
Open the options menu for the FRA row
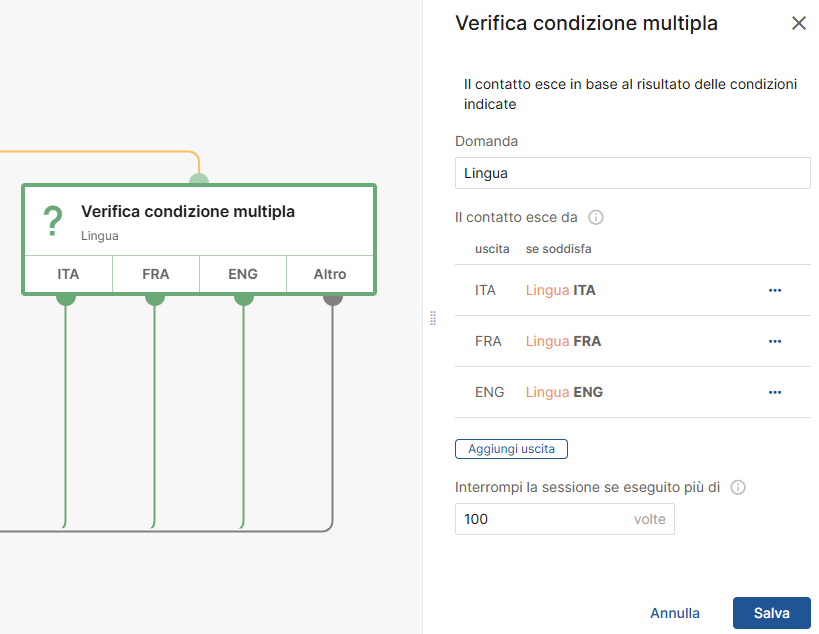(x=775, y=341)
